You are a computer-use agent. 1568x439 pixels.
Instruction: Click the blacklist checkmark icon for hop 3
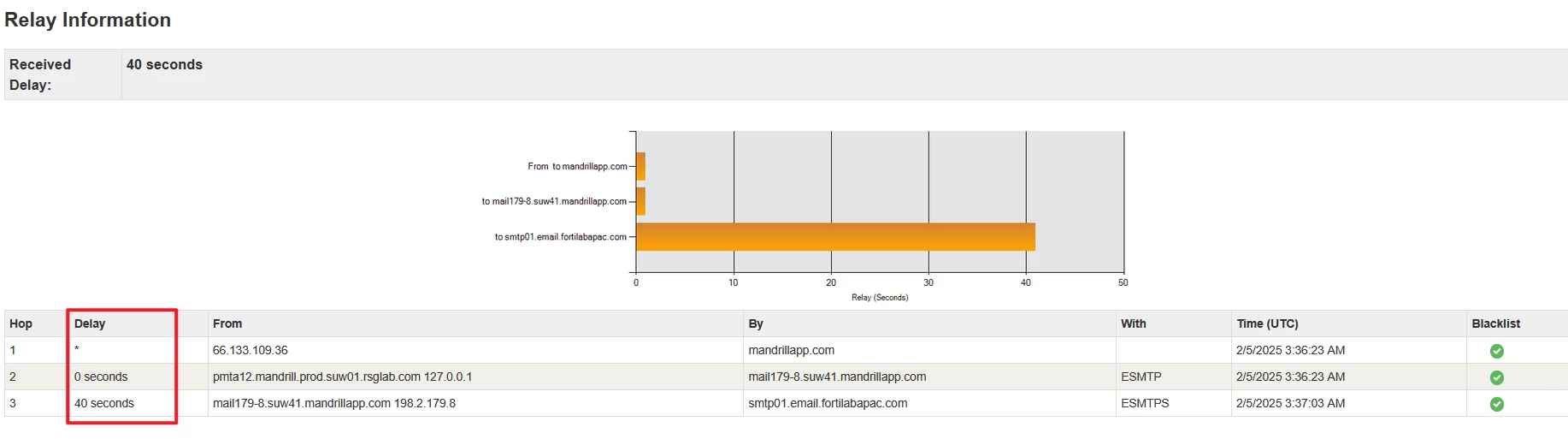point(1496,404)
